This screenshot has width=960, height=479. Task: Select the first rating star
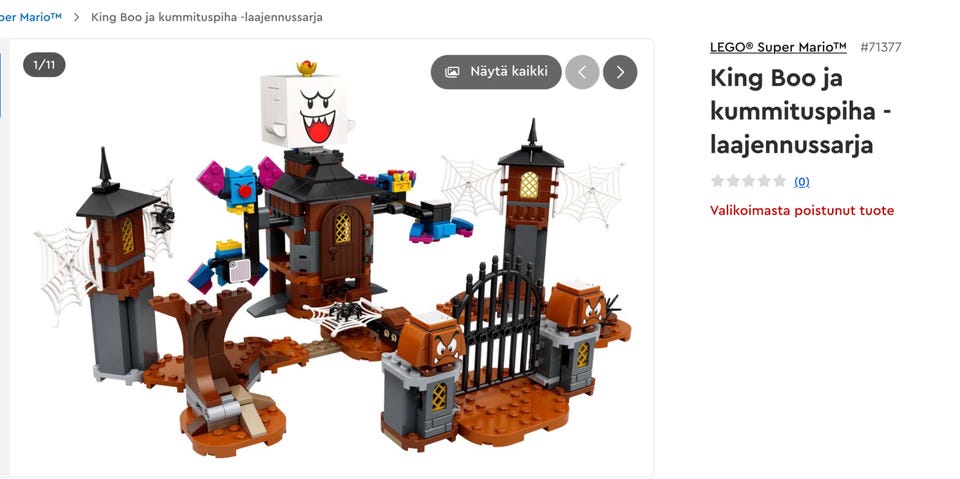717,181
